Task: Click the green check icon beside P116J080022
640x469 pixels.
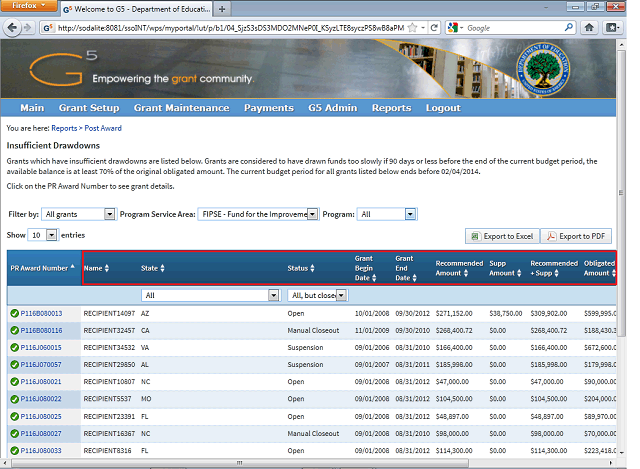Action: [14, 399]
